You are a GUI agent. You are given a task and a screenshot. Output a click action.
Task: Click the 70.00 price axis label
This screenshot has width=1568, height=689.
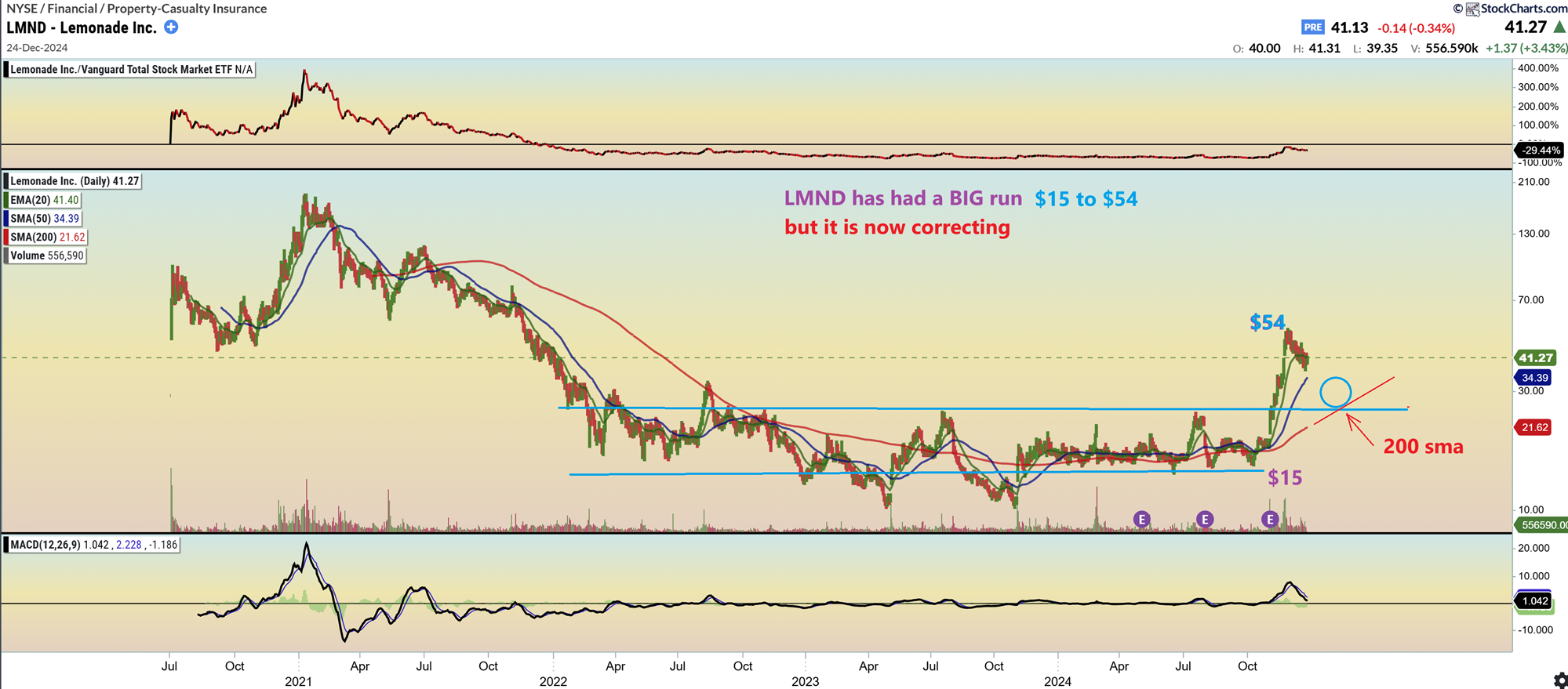tap(1530, 299)
